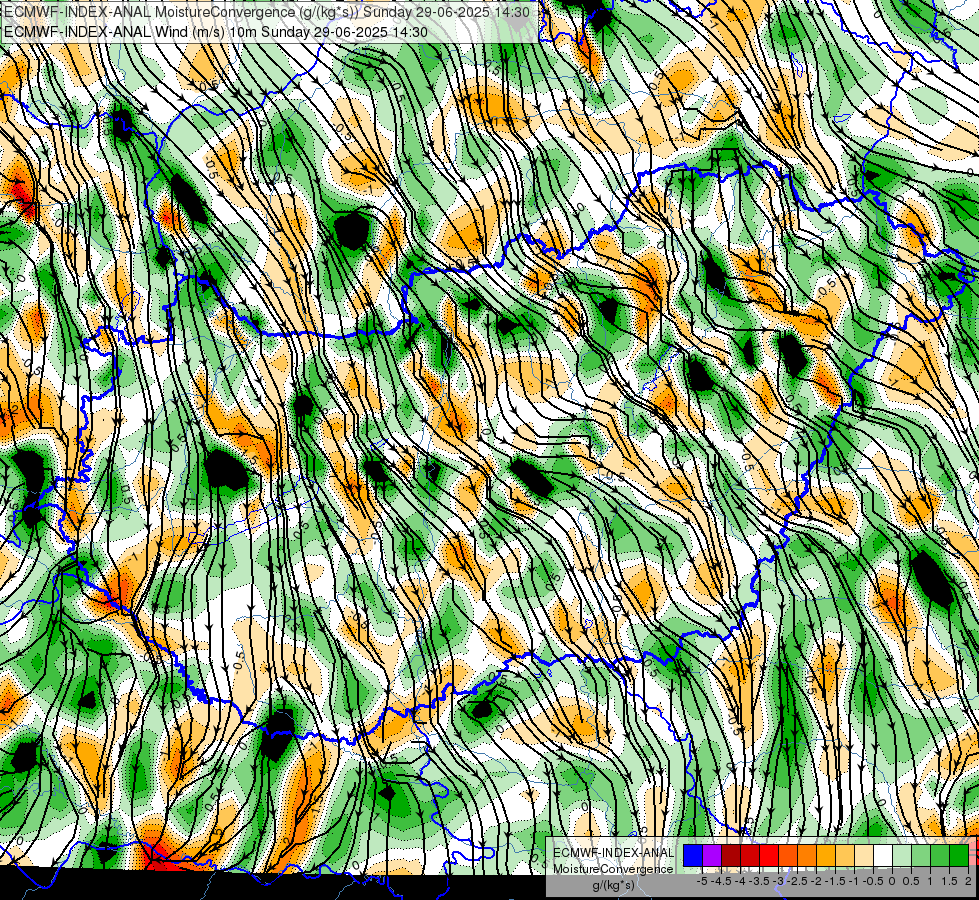Screen dimensions: 979x900
Task: Click the blue legend swatch below -5
Action: [x=693, y=856]
